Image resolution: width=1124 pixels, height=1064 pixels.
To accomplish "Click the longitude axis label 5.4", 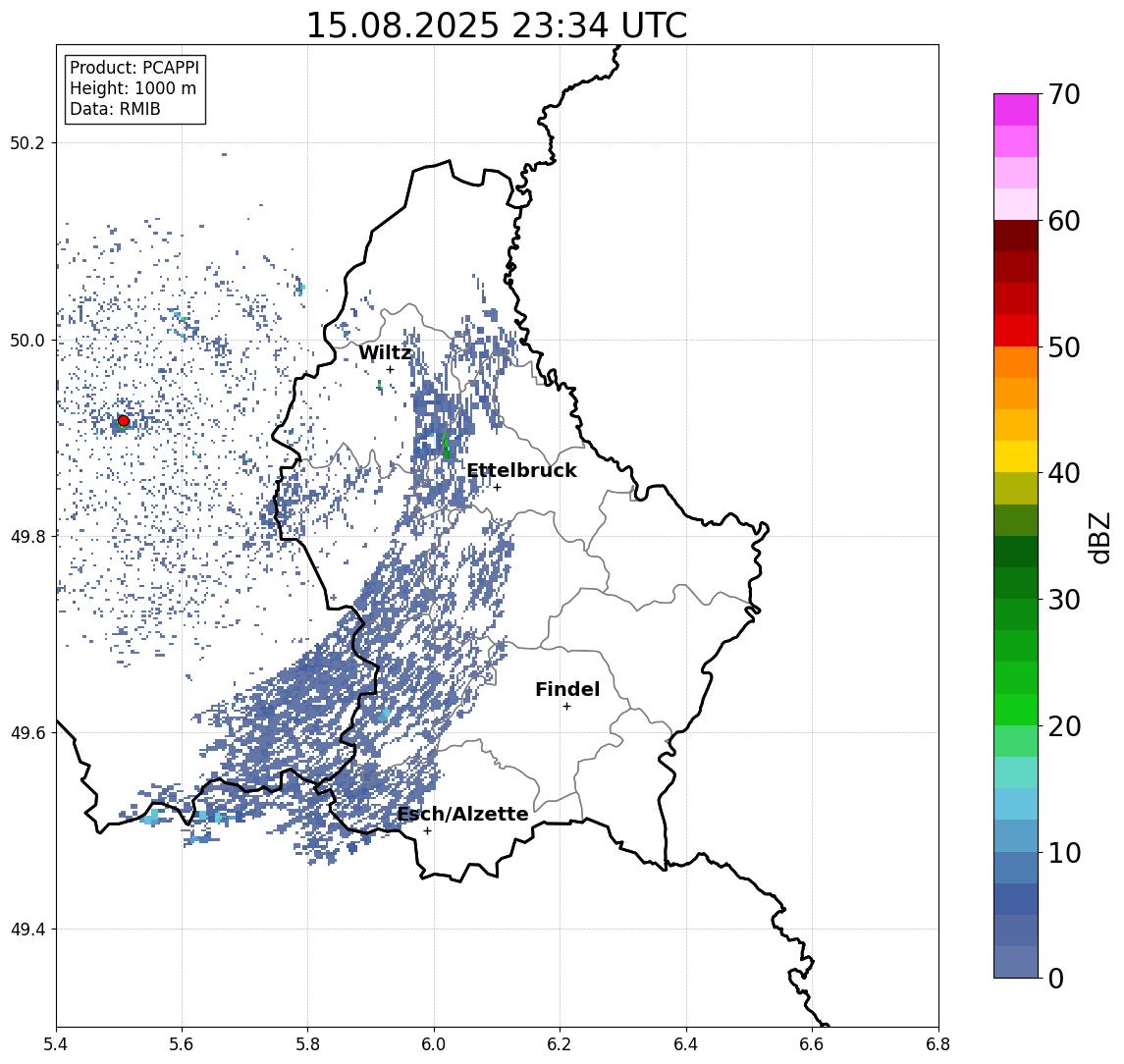I will pyautogui.click(x=57, y=1044).
